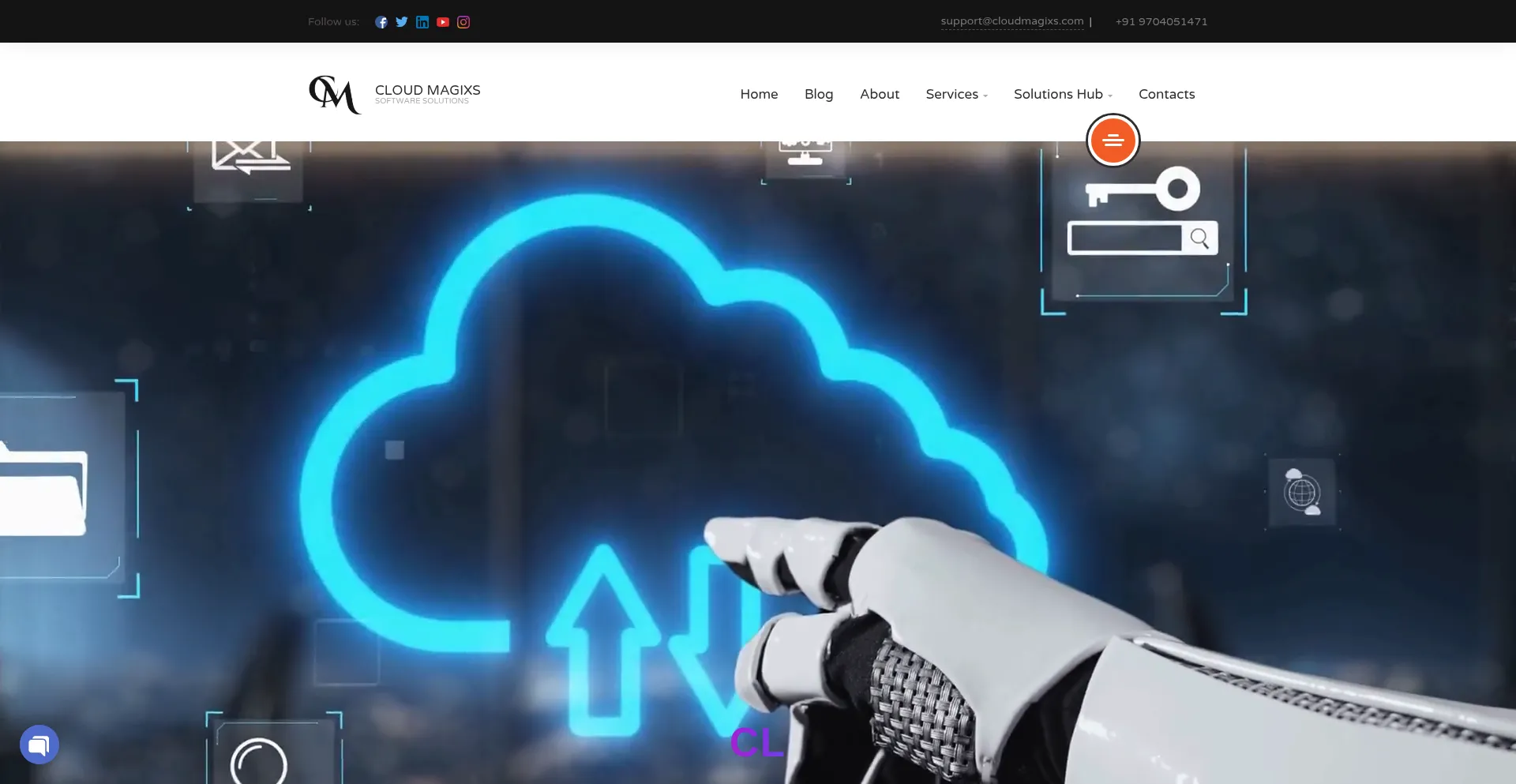Expand the Services menu chevron arrow
1516x784 pixels.
(x=985, y=96)
